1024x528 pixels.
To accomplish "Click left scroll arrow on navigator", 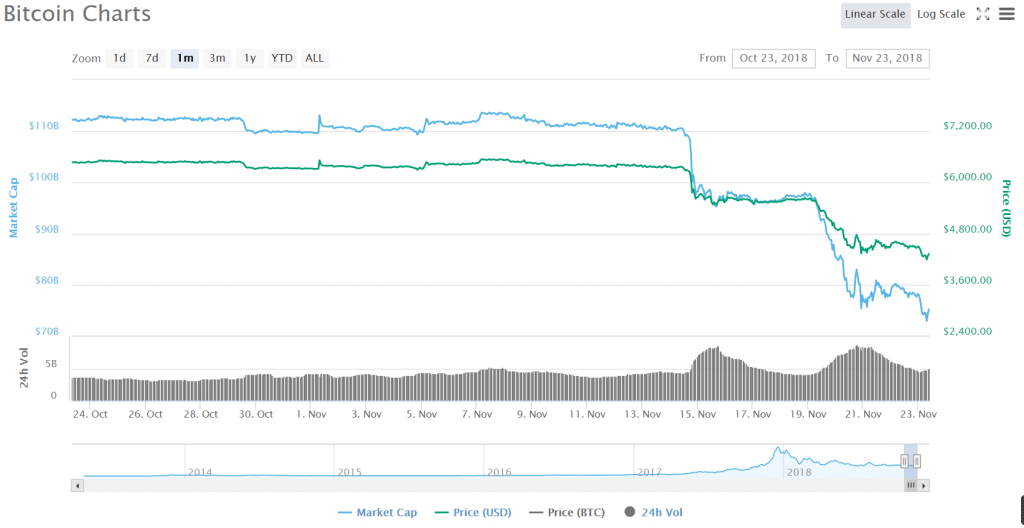I will [x=77, y=485].
